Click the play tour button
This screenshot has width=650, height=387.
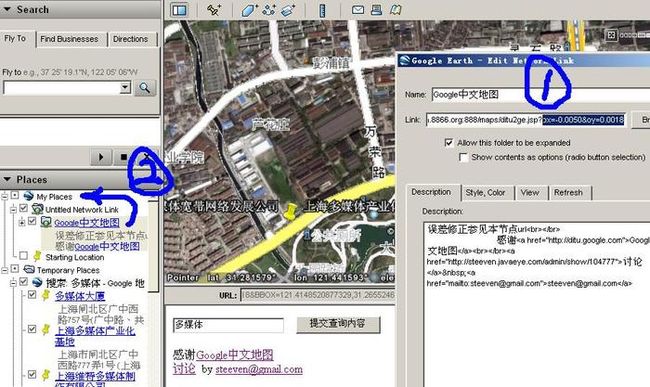point(101,157)
